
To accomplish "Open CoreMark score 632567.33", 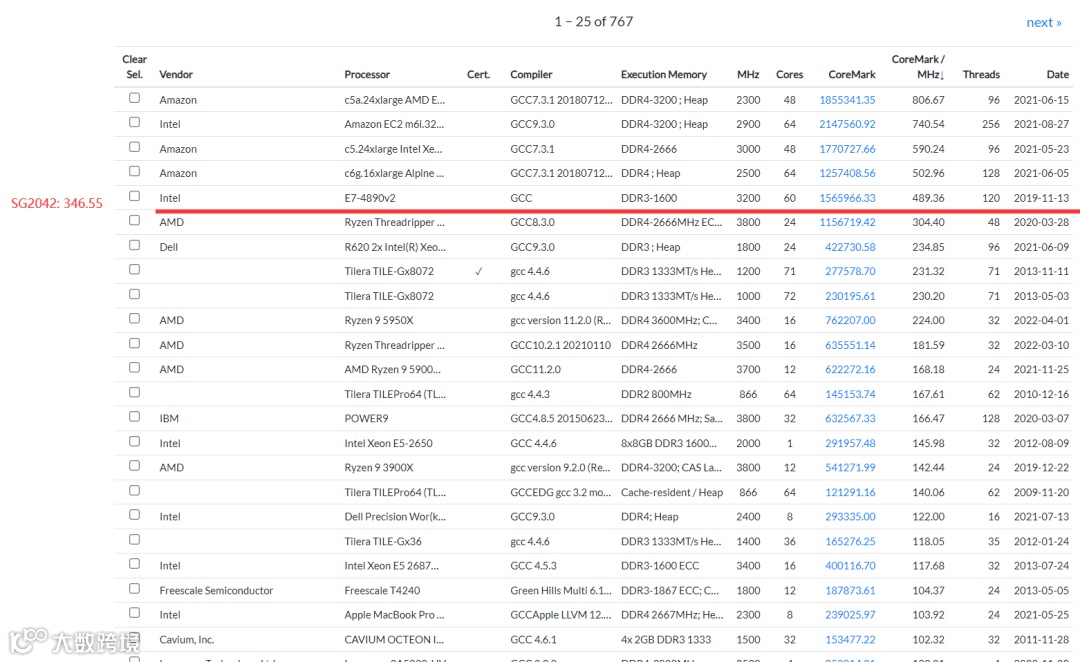I will pyautogui.click(x=850, y=418).
